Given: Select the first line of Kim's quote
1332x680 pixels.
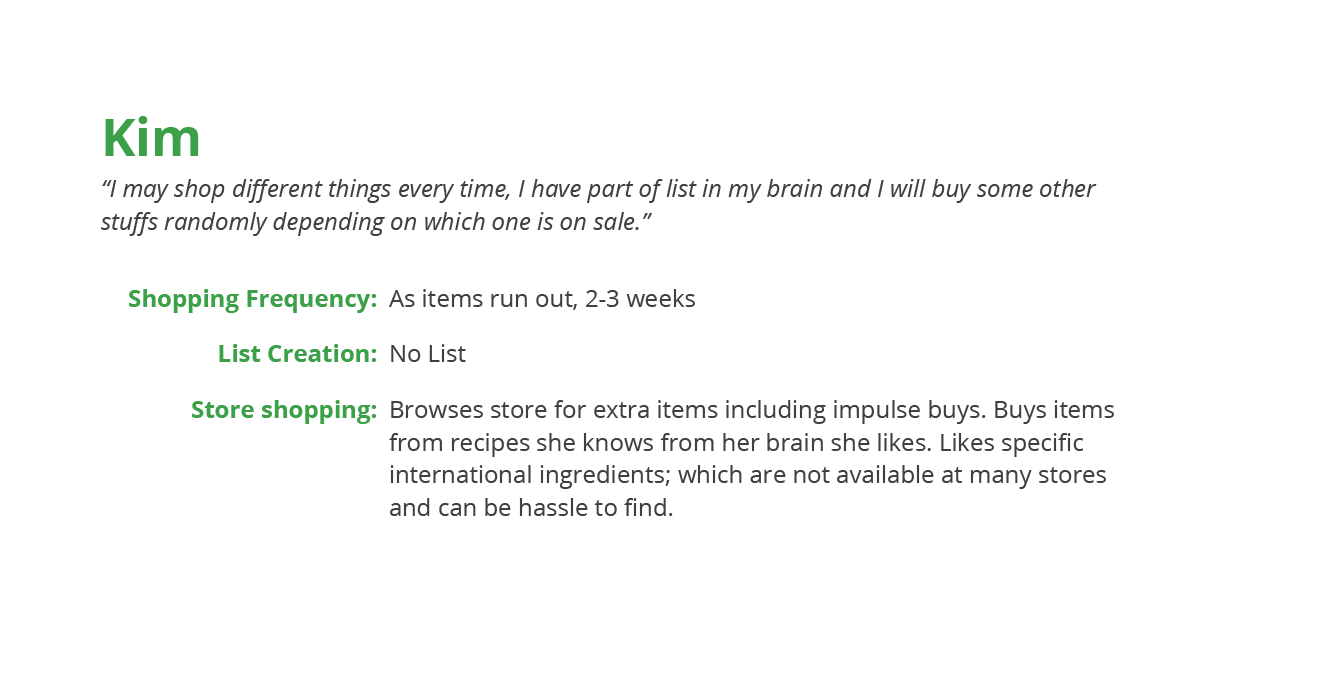Looking at the screenshot, I should pyautogui.click(x=598, y=189).
